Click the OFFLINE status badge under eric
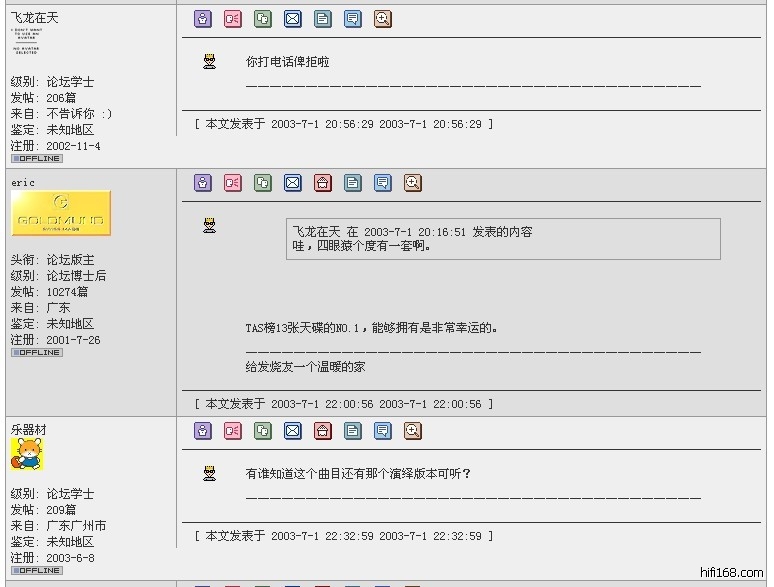Image resolution: width=774 pixels, height=587 pixels. [36, 352]
